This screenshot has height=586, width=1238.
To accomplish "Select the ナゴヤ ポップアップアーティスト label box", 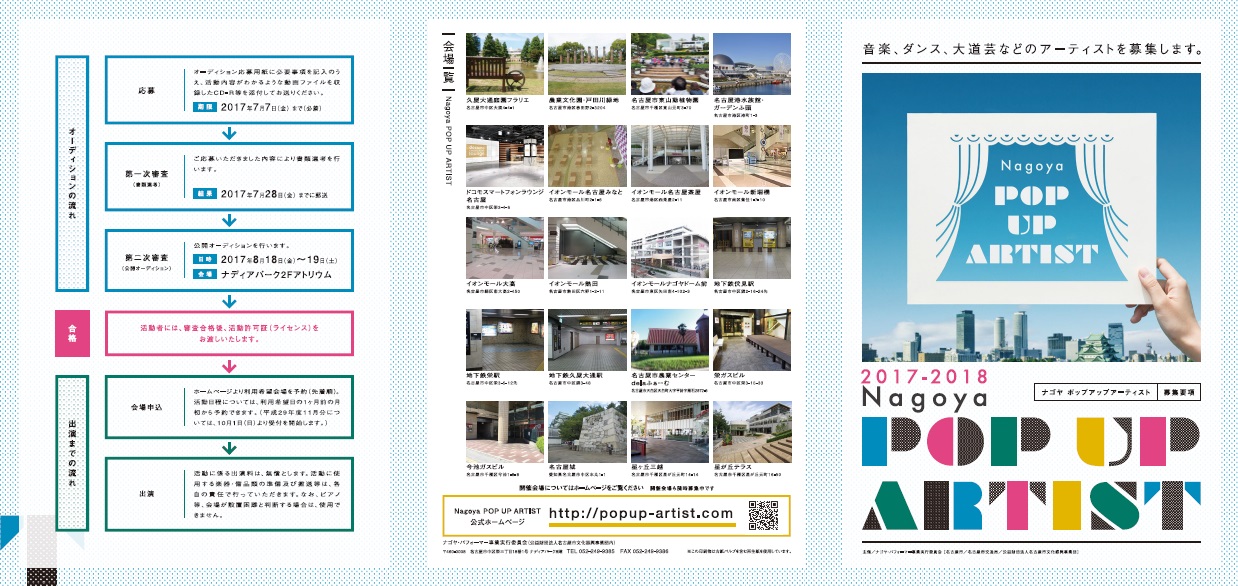I will coord(1095,393).
